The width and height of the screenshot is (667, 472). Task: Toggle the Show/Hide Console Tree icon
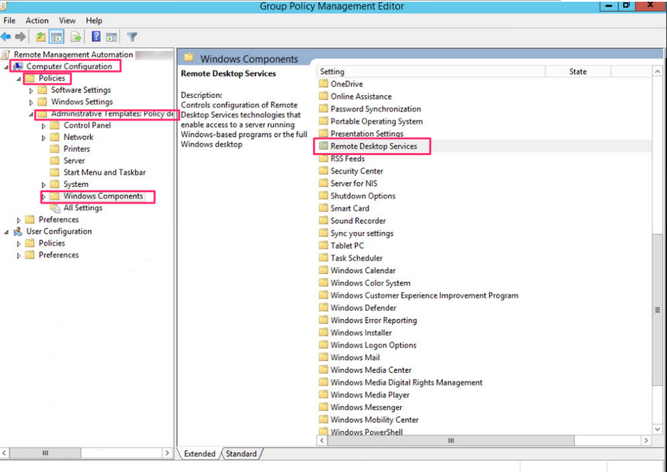click(56, 37)
